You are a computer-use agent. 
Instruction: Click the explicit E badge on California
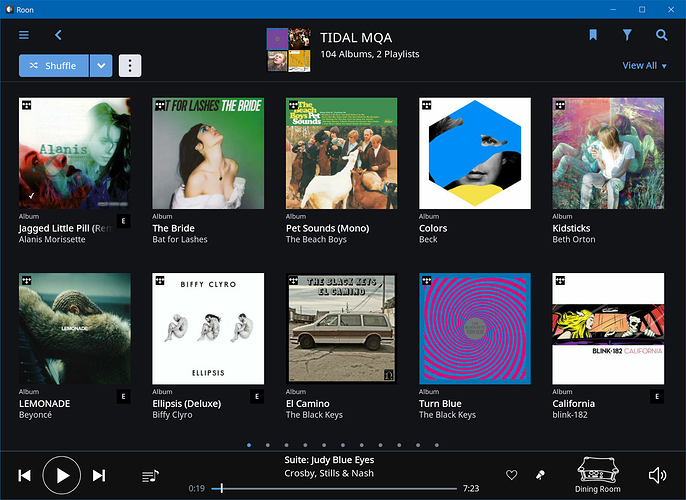point(657,397)
